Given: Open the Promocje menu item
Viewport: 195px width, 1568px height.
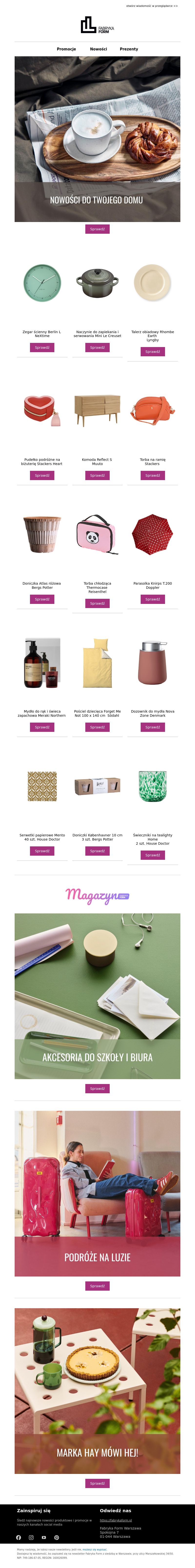Looking at the screenshot, I should pyautogui.click(x=66, y=49).
